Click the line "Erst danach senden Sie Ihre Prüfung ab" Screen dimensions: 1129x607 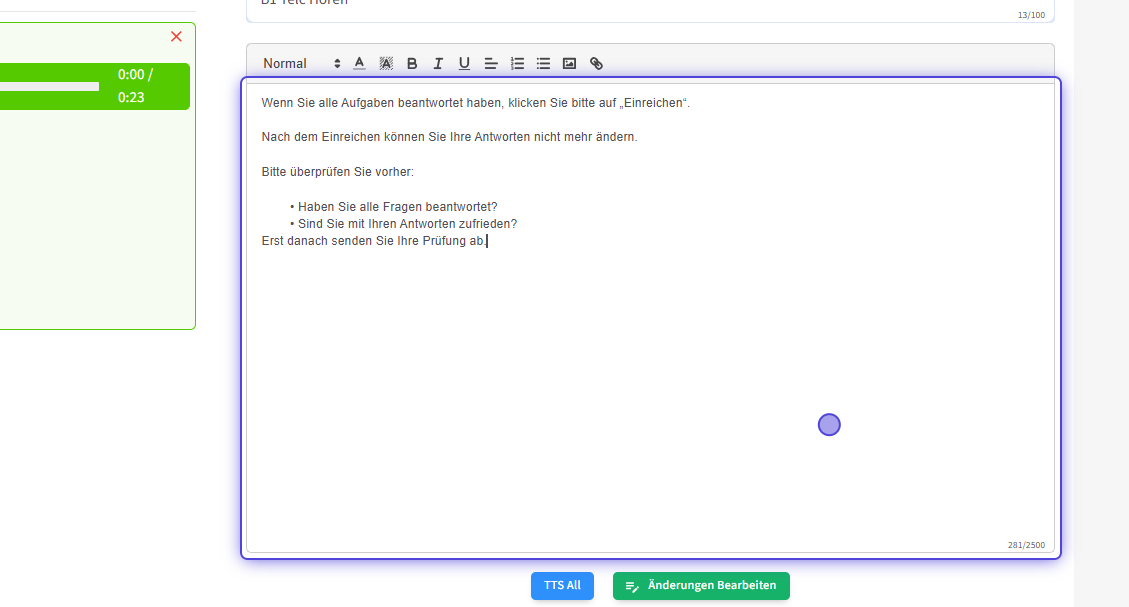pyautogui.click(x=373, y=241)
